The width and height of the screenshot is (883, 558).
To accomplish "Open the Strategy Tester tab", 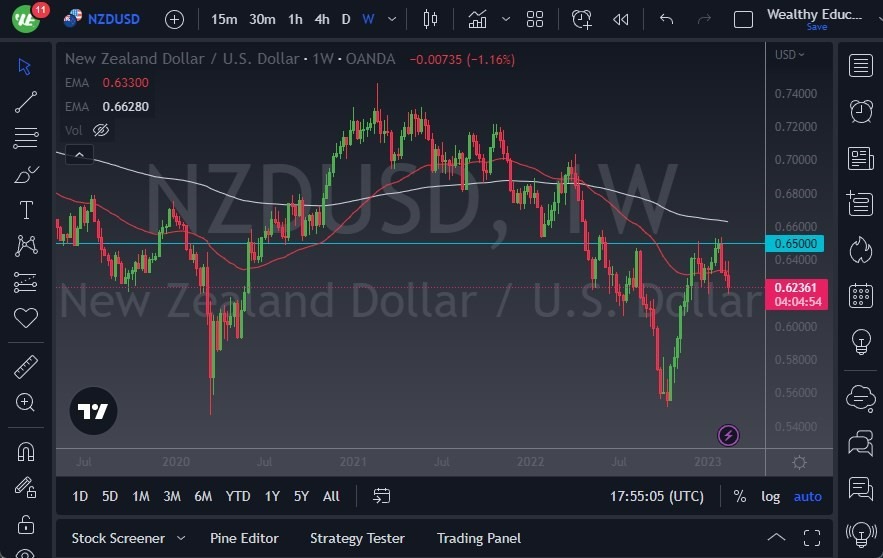I will 357,538.
